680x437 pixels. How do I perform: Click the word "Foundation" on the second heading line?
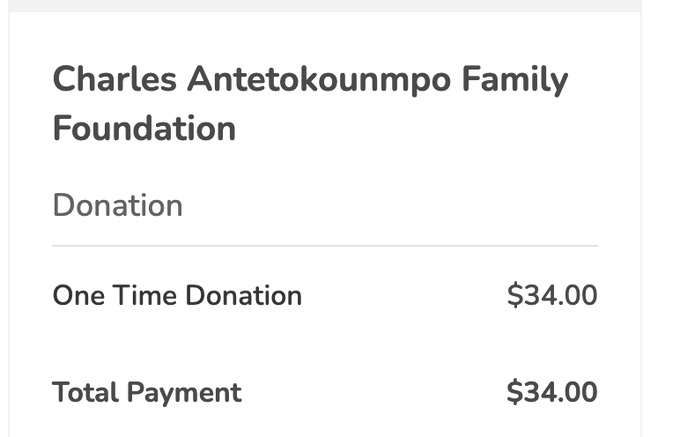144,128
